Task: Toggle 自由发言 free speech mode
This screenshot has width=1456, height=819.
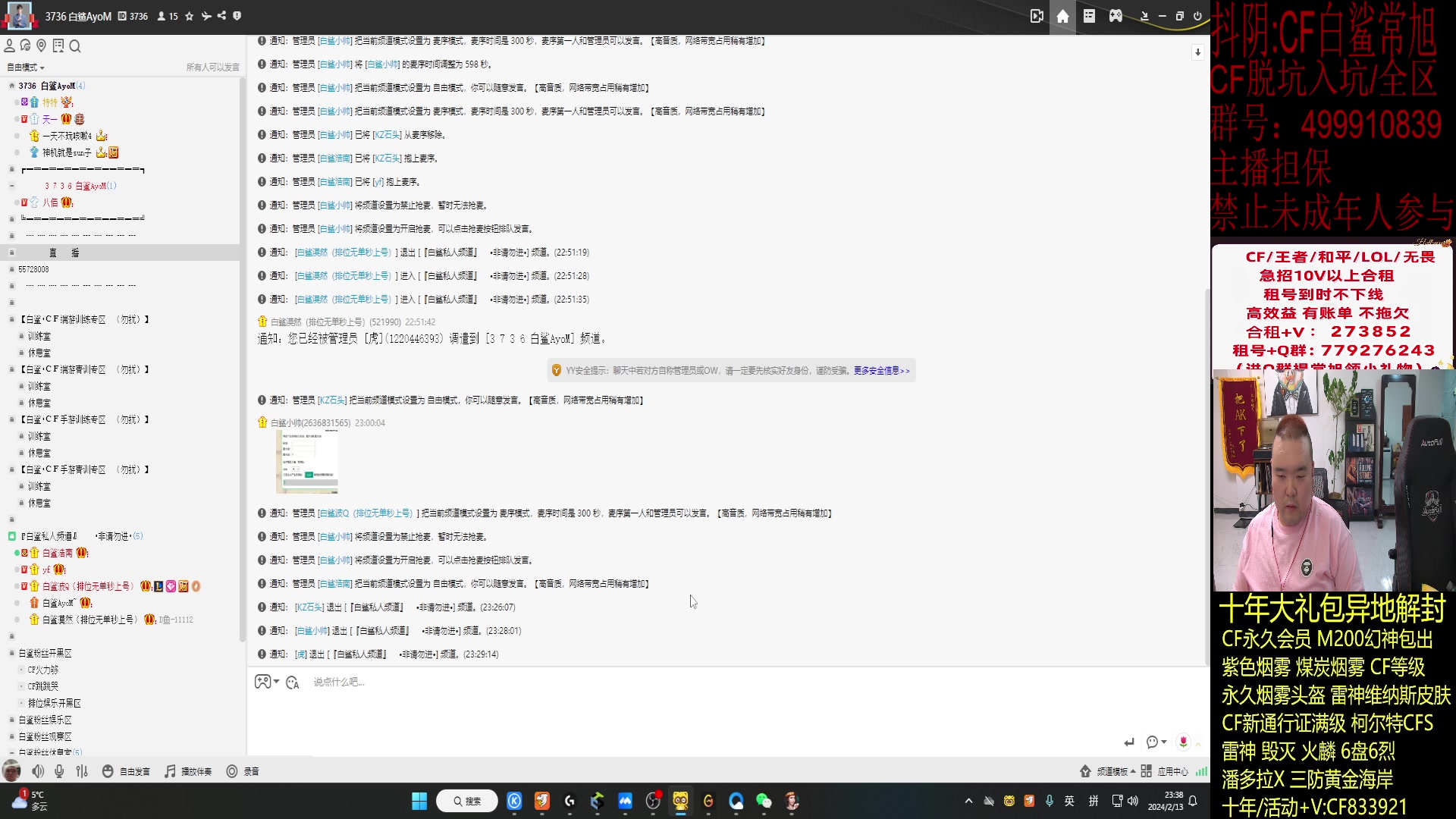Action: (126, 771)
